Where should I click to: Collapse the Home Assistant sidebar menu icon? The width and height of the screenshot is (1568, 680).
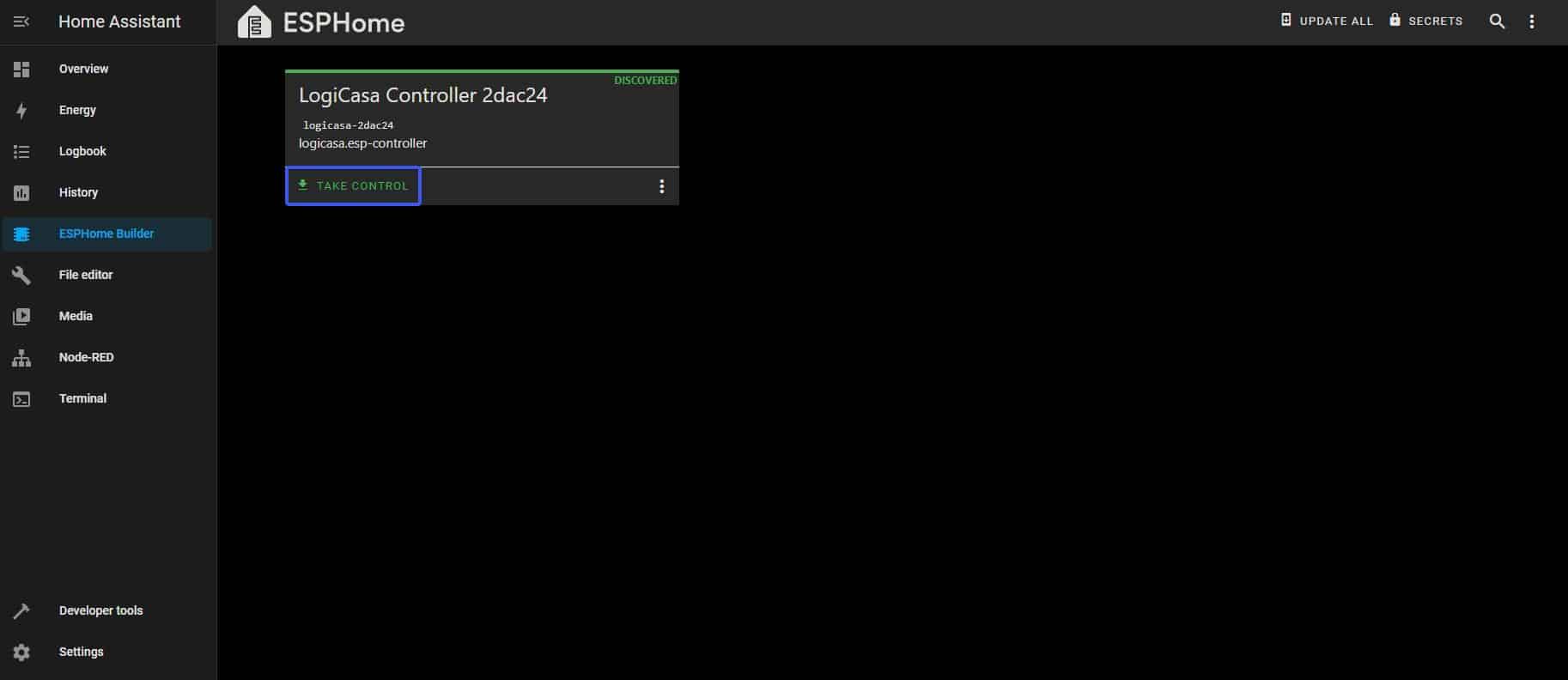click(21, 21)
